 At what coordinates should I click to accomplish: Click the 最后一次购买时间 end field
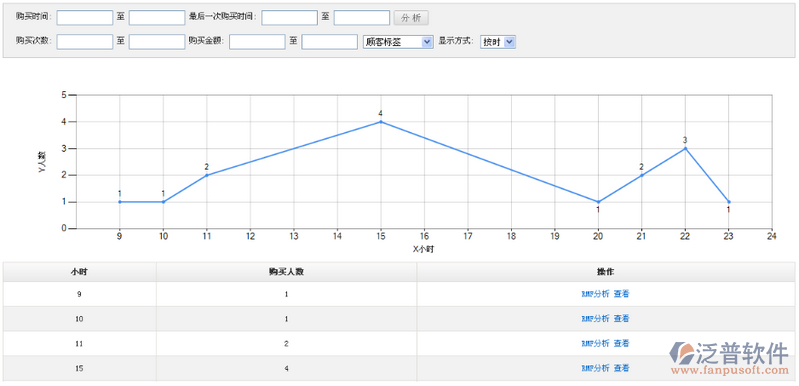tap(362, 18)
